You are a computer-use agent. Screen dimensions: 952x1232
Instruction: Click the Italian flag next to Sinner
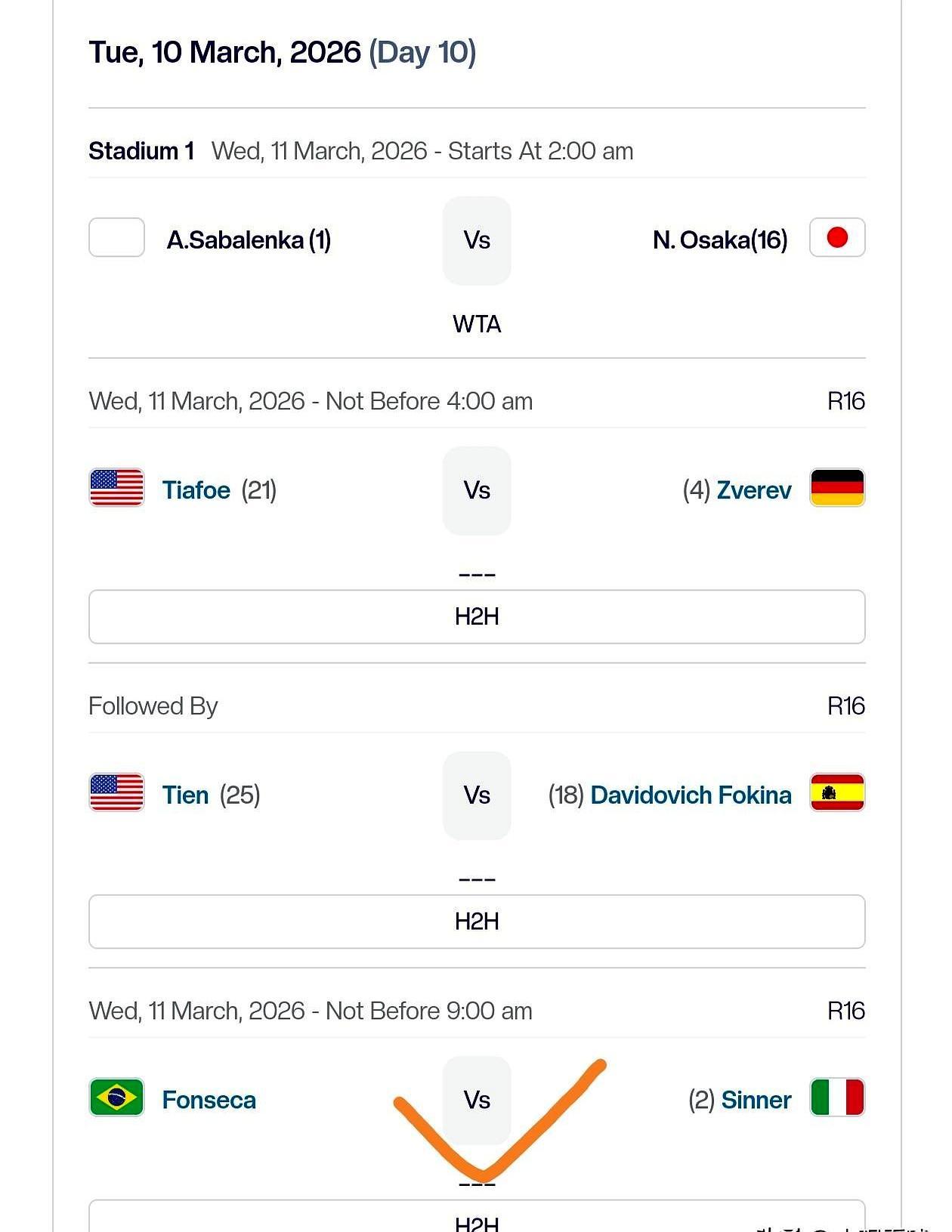[836, 1098]
